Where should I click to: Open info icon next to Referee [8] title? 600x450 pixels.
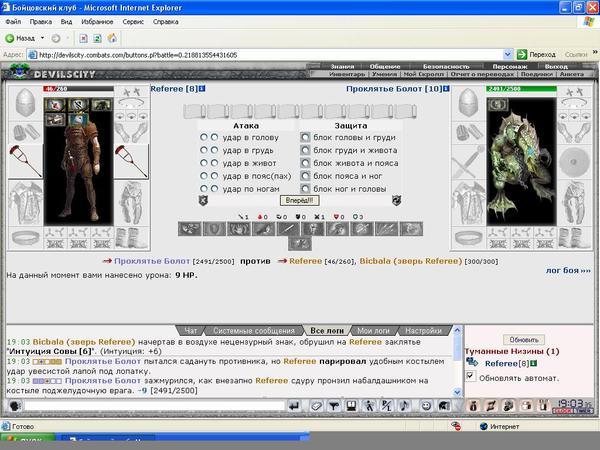[202, 89]
